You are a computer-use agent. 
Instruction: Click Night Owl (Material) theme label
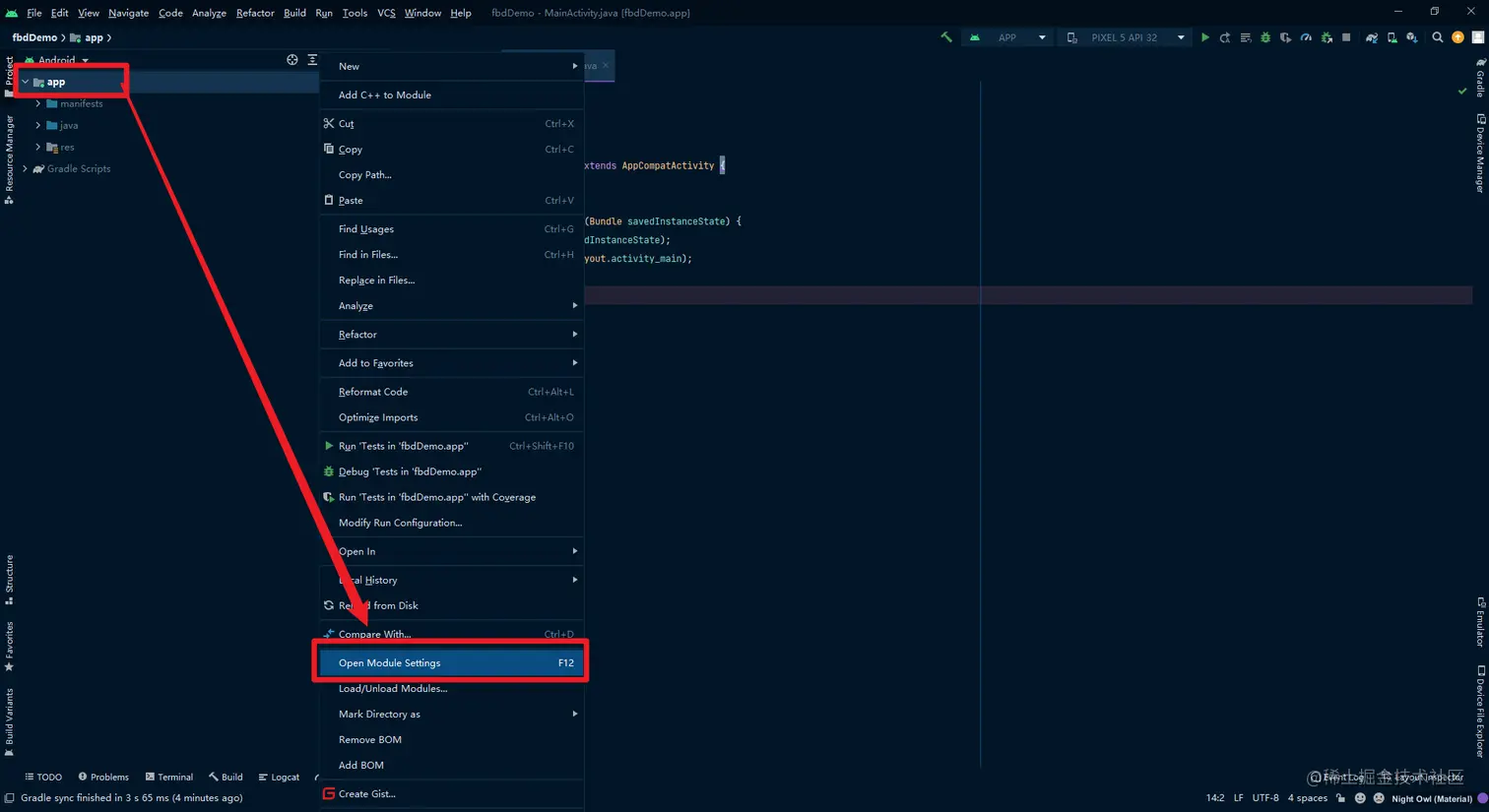point(1432,798)
